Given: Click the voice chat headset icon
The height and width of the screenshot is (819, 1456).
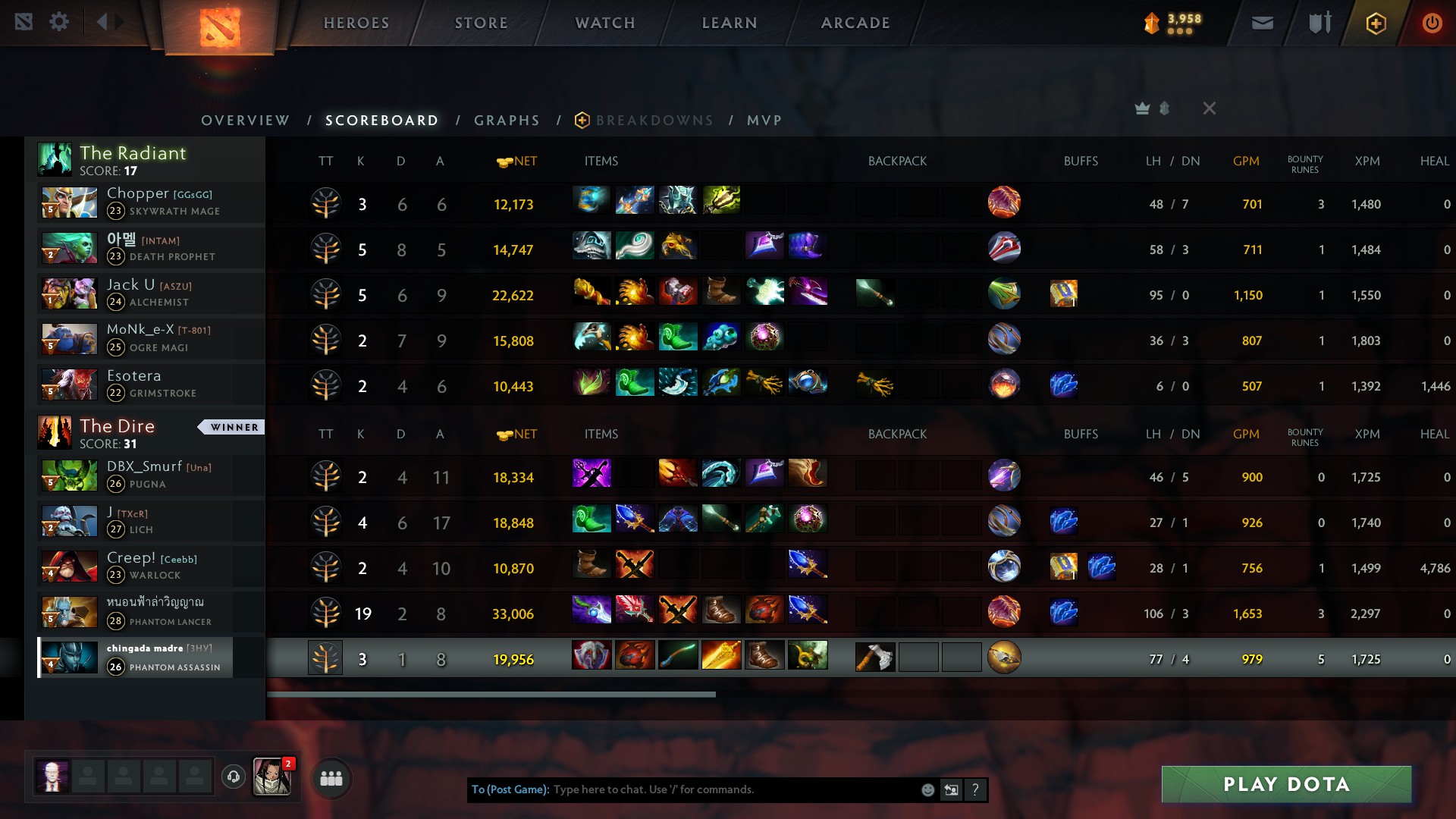Looking at the screenshot, I should coord(234,777).
